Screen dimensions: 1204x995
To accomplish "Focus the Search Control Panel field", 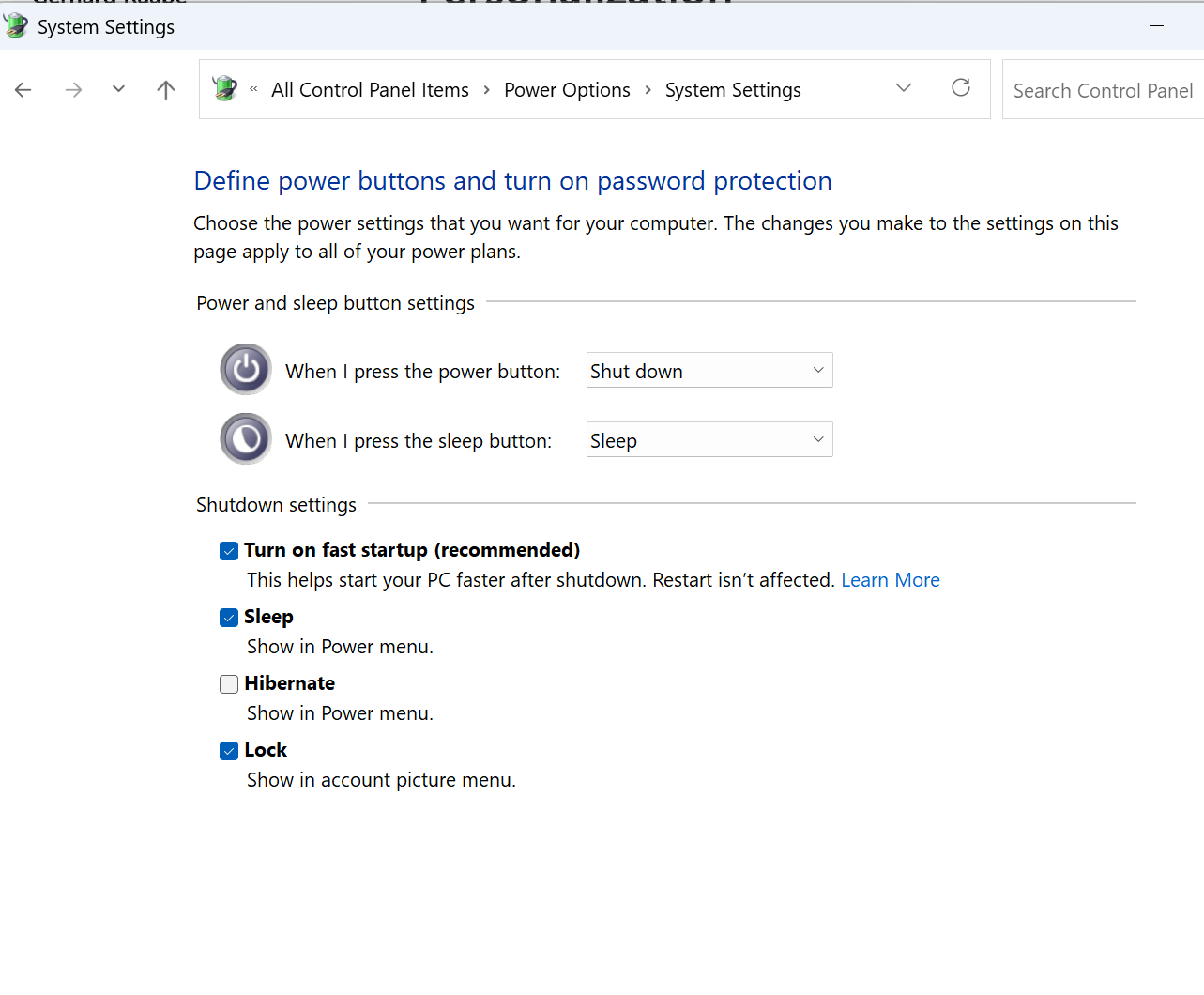I will 1103,90.
